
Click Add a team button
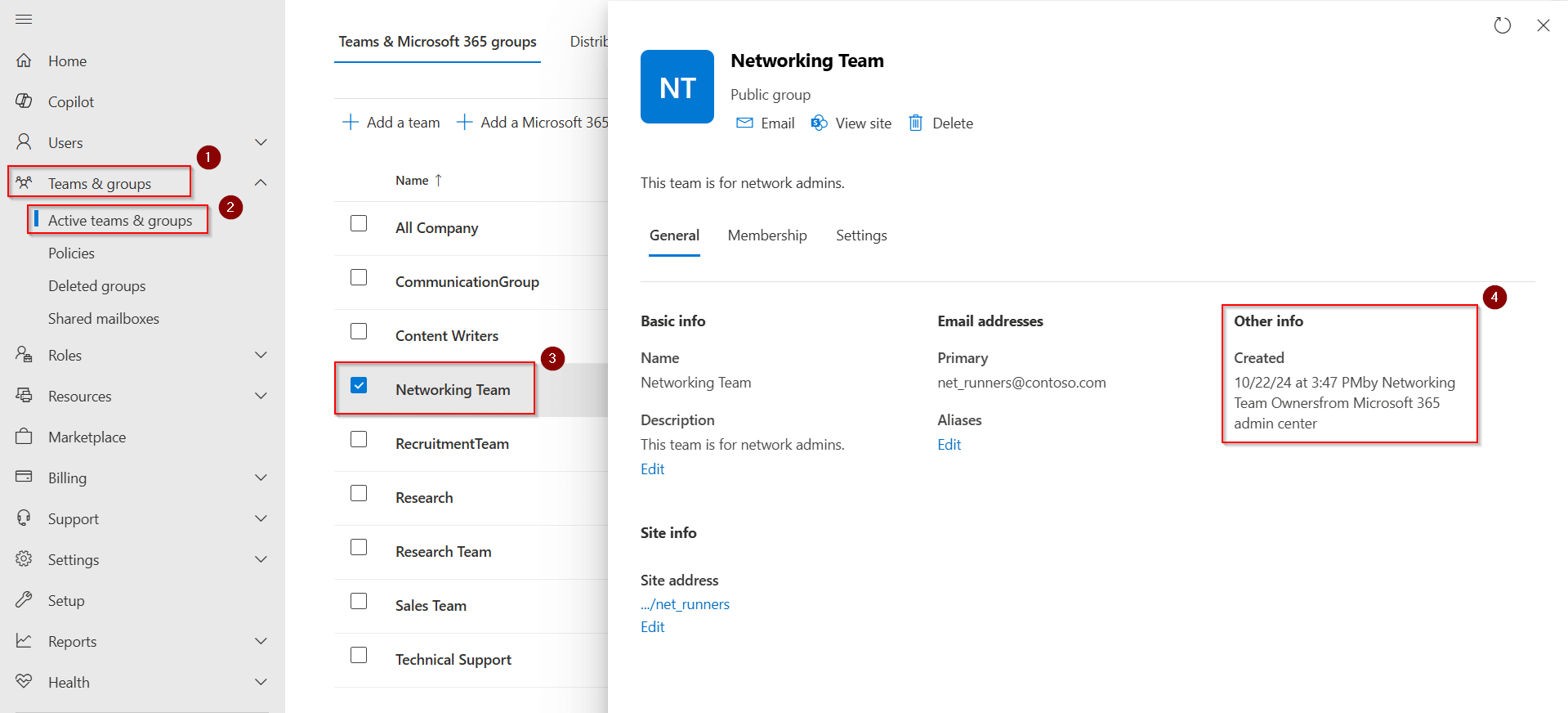(x=391, y=123)
